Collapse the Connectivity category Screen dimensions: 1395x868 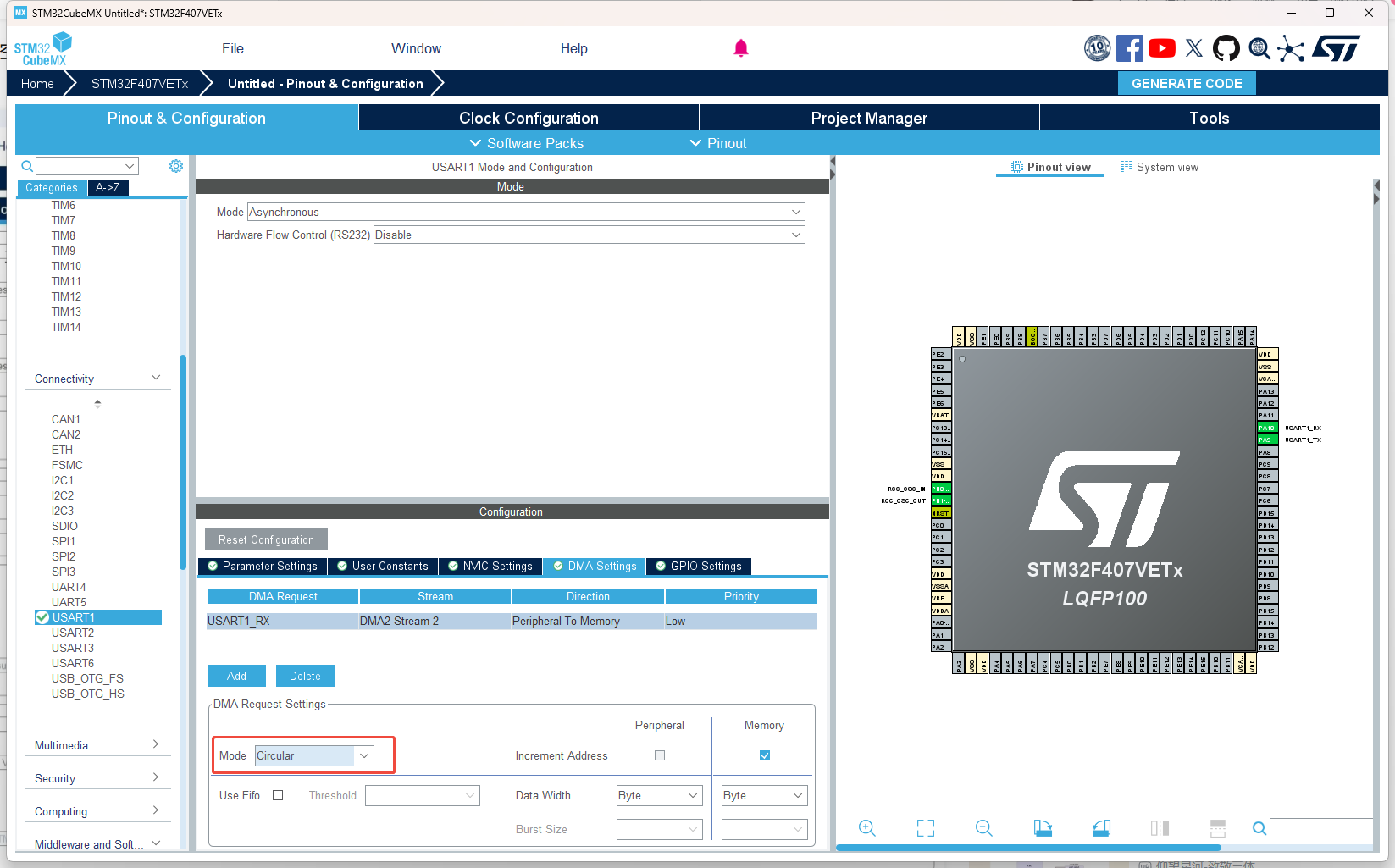coord(156,378)
